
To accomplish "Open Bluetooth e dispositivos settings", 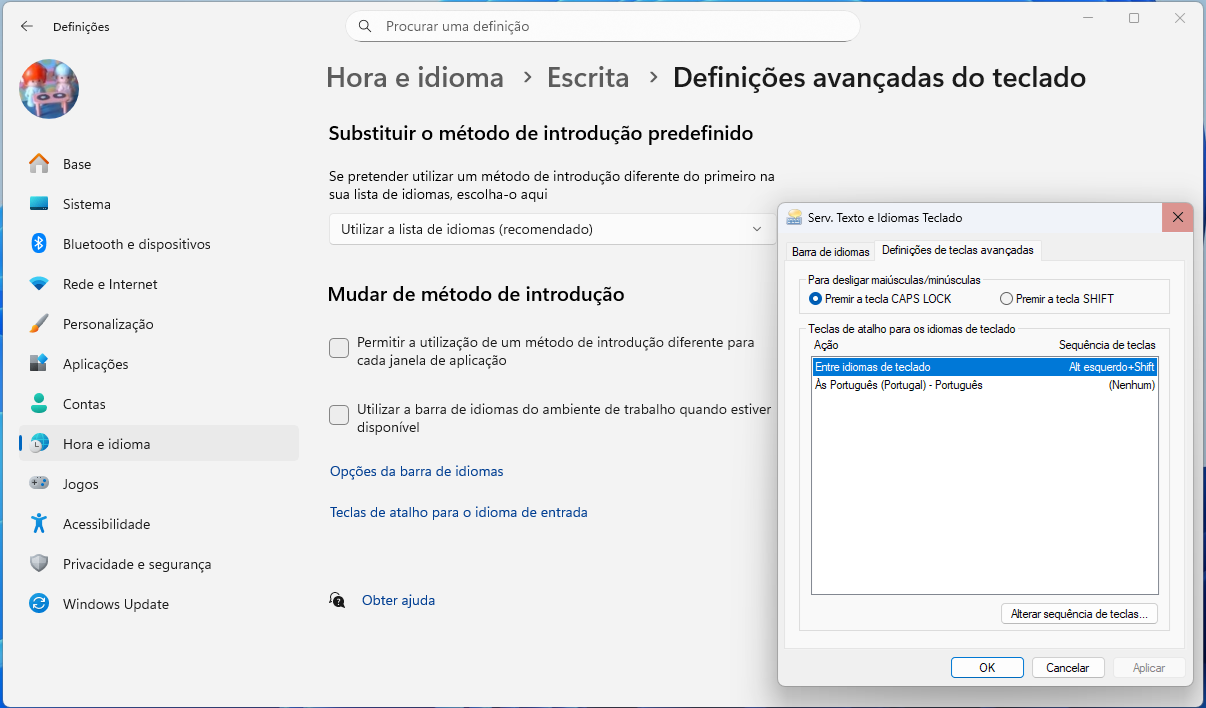I will point(136,244).
